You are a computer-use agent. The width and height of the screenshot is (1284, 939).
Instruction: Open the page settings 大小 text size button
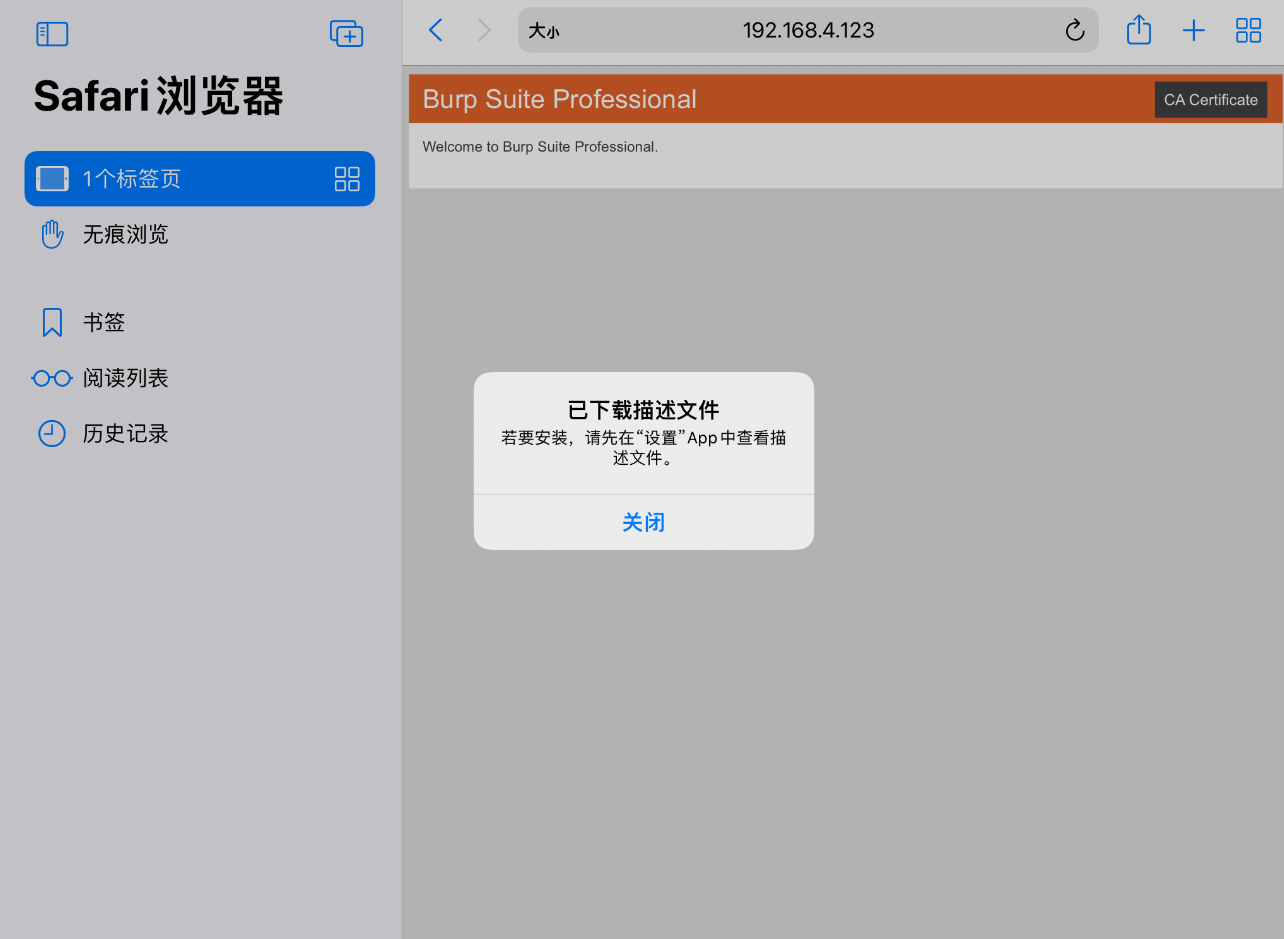[x=544, y=31]
